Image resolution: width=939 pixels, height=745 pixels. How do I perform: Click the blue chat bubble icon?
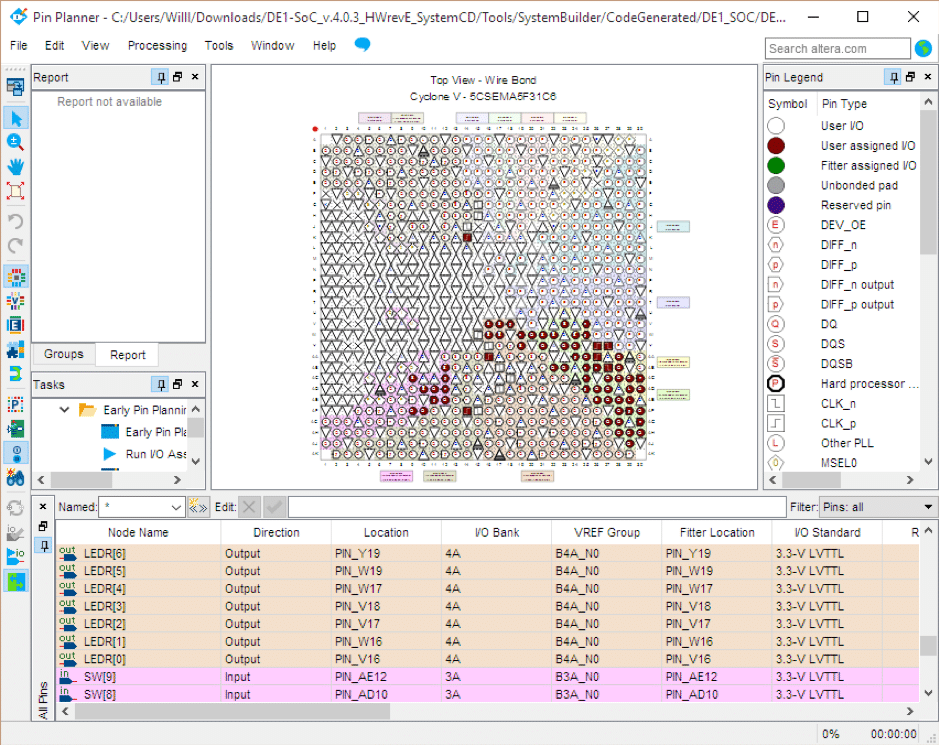362,45
